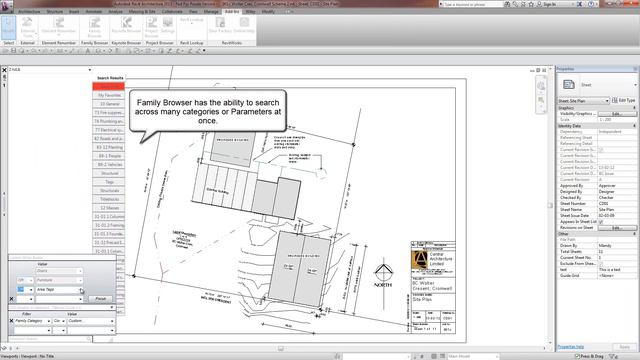The height and width of the screenshot is (360, 640).
Task: Open the Massing & Site tab
Action: click(x=142, y=12)
